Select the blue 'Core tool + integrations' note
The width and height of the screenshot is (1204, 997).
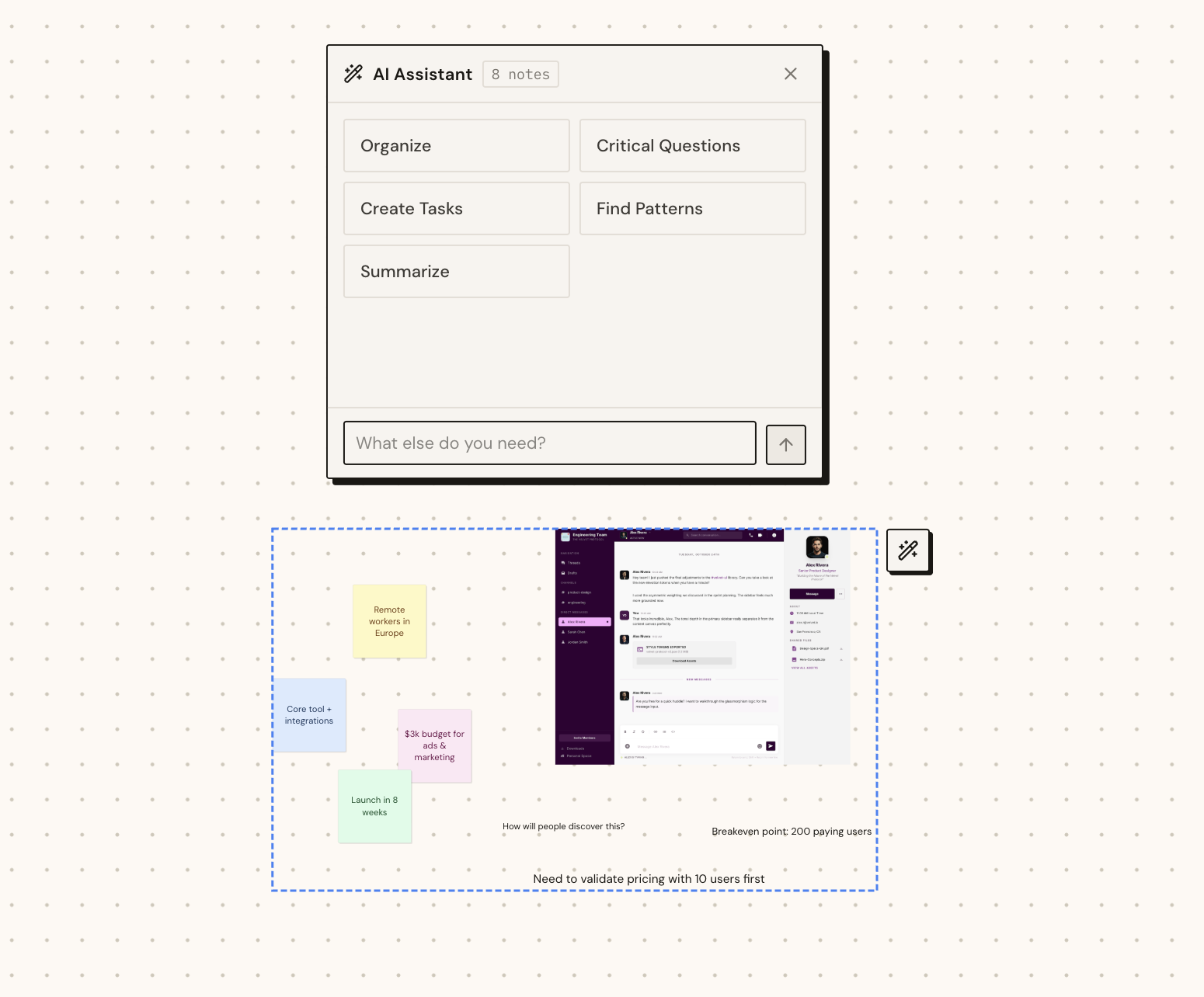[309, 715]
